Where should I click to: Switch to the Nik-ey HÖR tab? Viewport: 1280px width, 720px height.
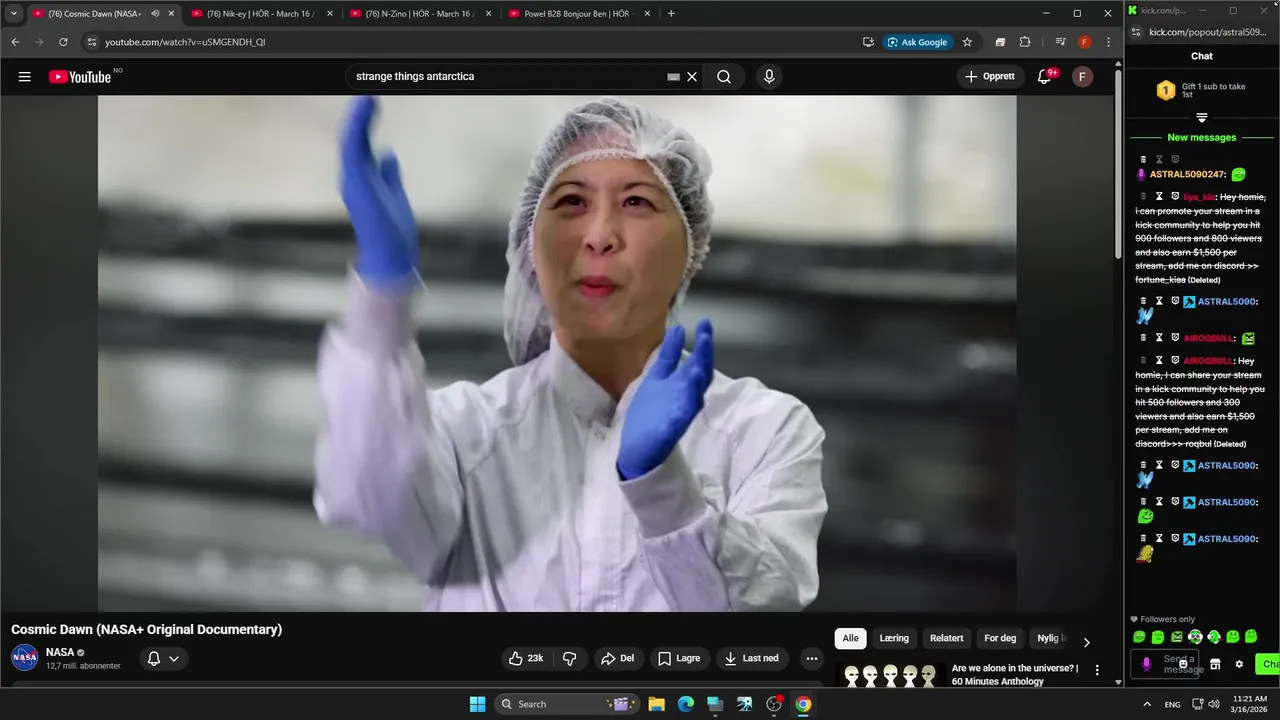click(x=260, y=14)
